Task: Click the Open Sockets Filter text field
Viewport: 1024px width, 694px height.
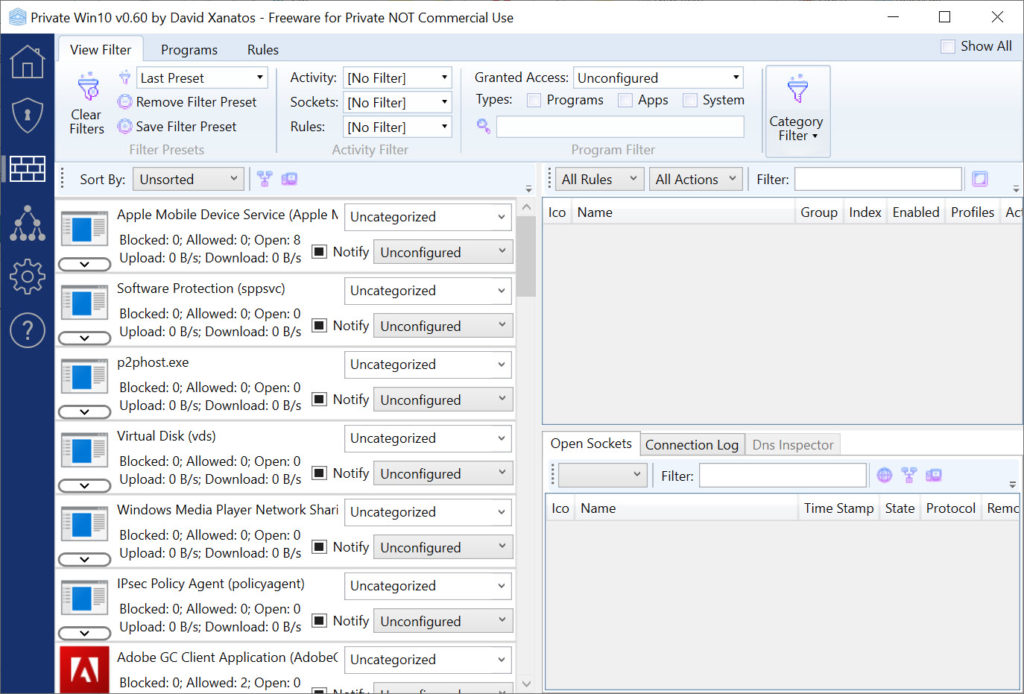Action: (782, 475)
